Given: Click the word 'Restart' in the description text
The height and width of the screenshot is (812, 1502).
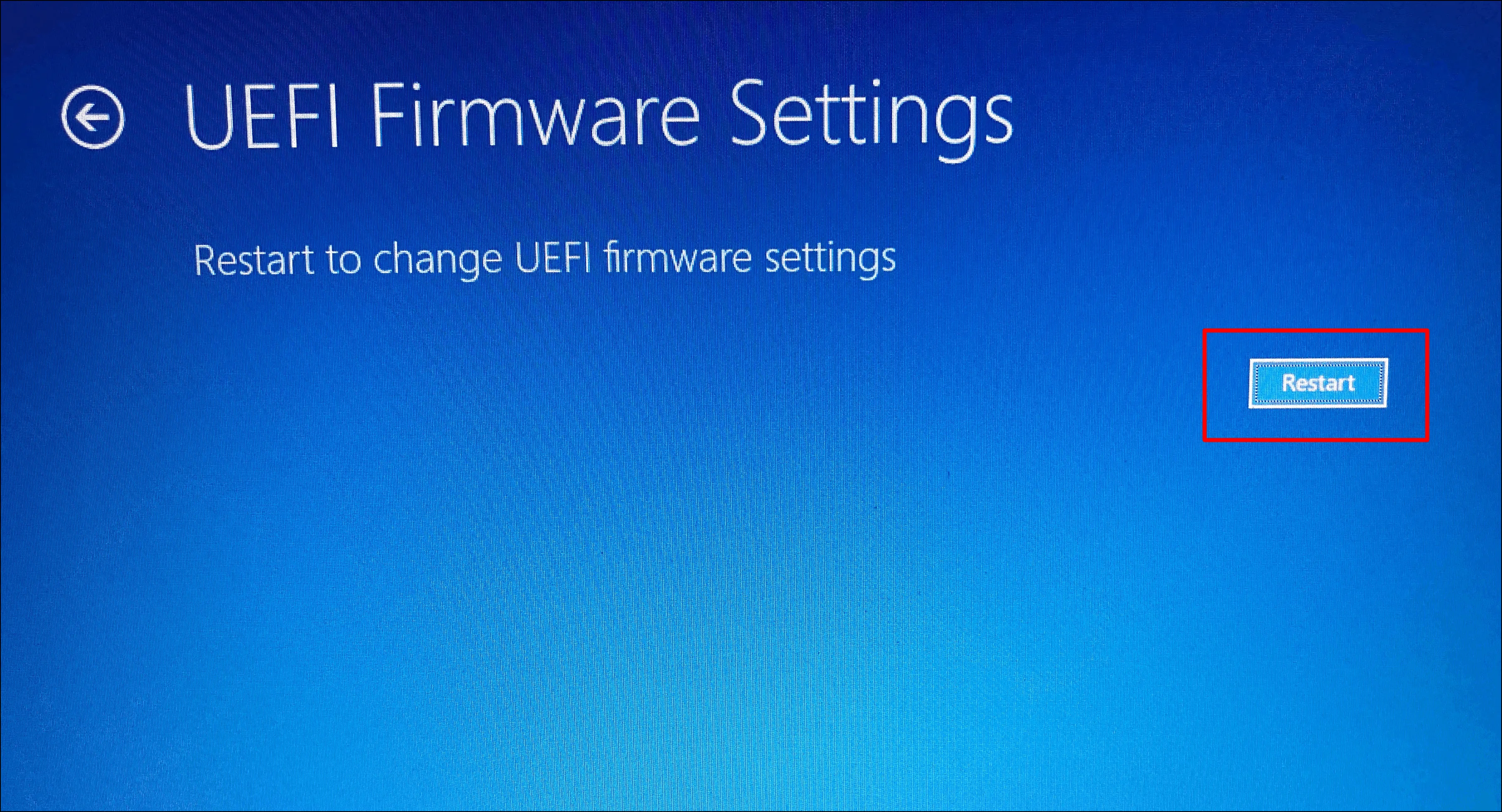Looking at the screenshot, I should tap(254, 259).
